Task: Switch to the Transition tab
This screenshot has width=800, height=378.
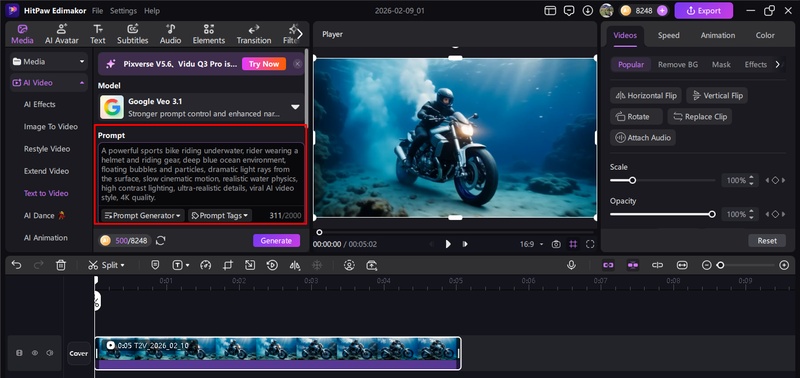Action: (x=254, y=34)
